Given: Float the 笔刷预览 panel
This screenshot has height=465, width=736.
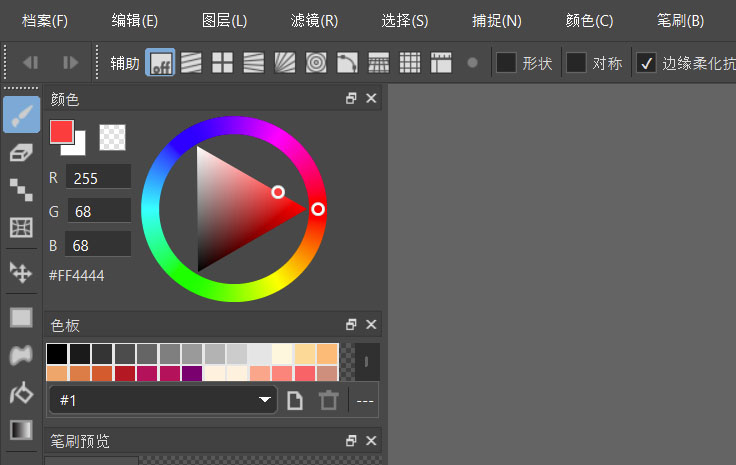Looking at the screenshot, I should coord(351,441).
